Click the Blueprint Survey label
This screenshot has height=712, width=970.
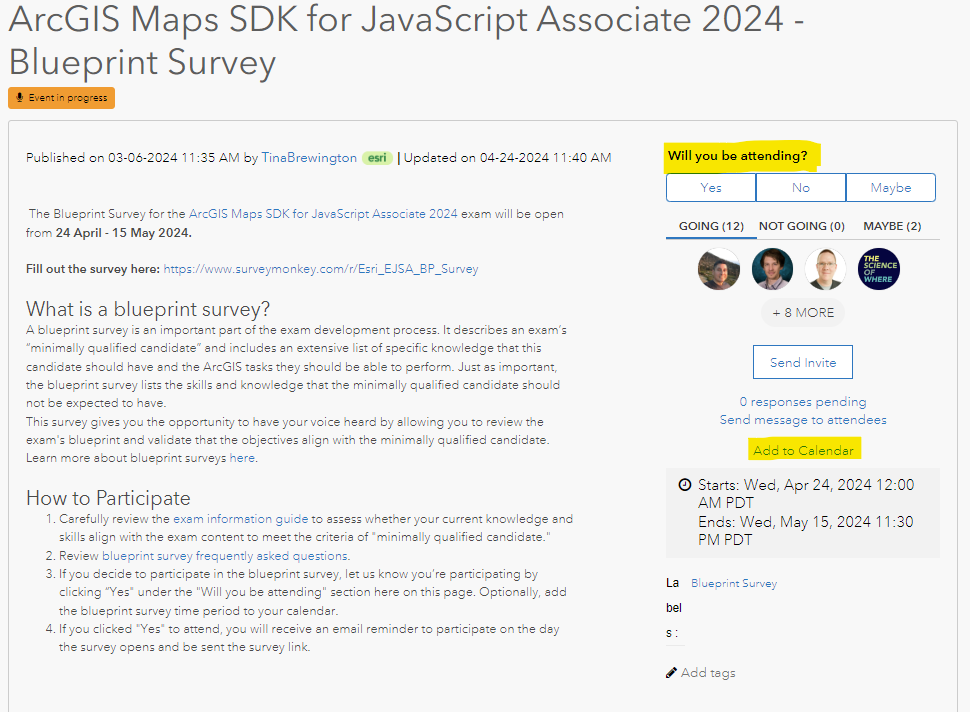point(734,583)
